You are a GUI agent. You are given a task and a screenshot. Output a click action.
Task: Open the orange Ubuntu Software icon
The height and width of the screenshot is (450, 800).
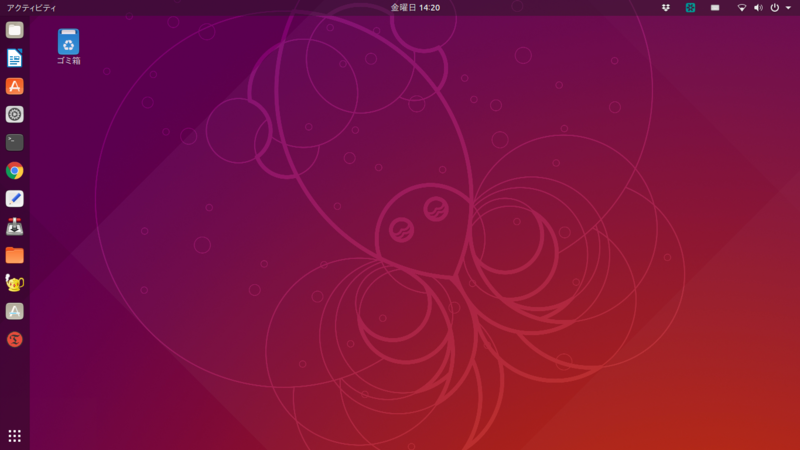click(14, 86)
